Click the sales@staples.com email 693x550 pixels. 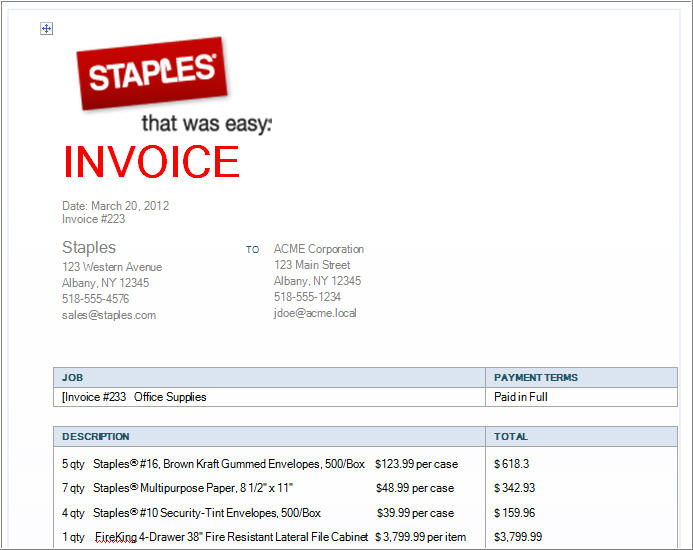[109, 315]
